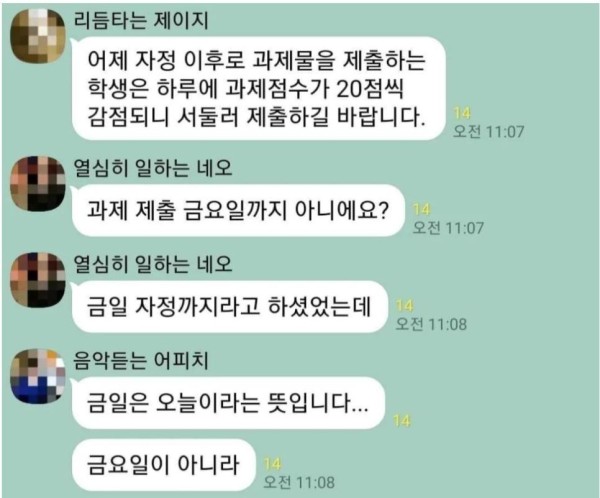This screenshot has width=600, height=498.
Task: Select the message about 20점씩 감점 deduction
Action: 259,88
